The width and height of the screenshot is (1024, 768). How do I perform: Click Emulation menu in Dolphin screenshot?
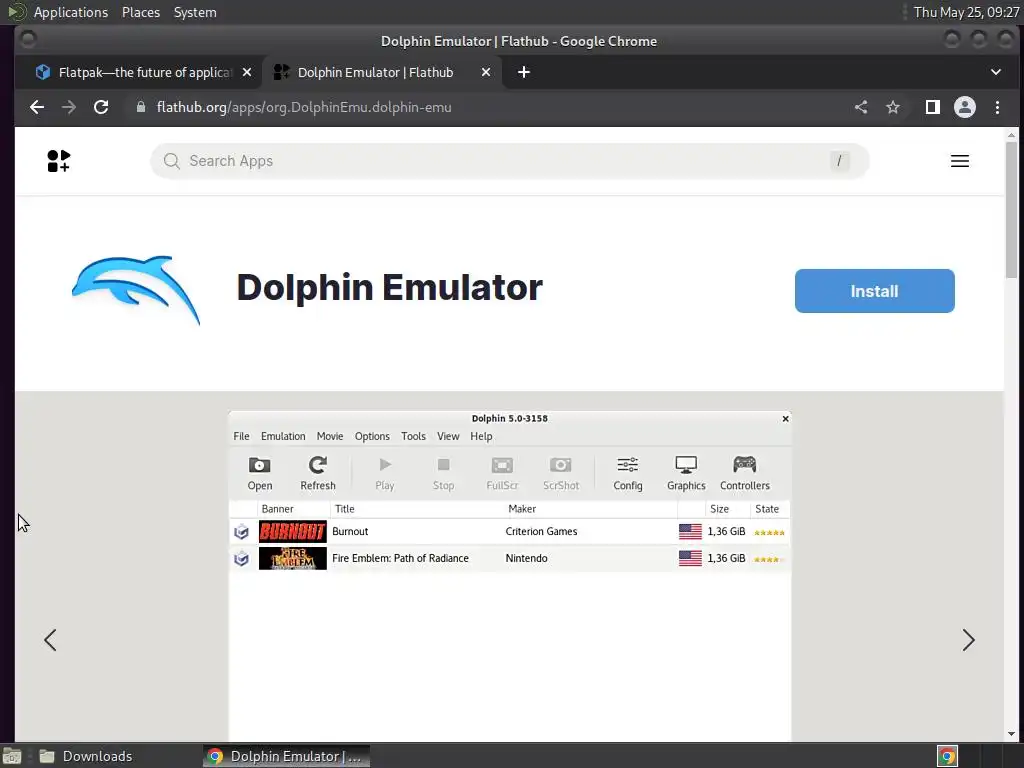tap(283, 436)
